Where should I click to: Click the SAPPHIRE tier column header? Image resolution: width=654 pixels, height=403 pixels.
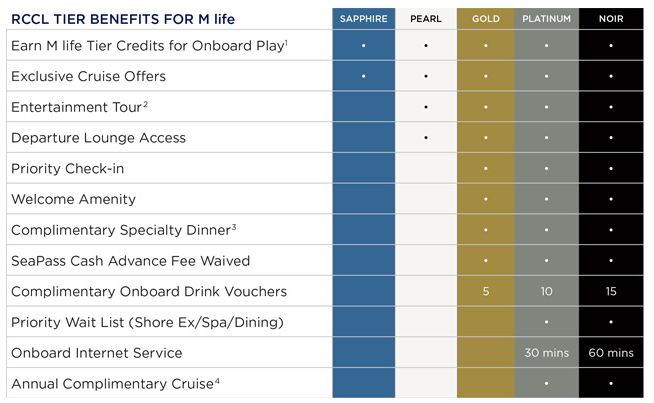point(363,18)
